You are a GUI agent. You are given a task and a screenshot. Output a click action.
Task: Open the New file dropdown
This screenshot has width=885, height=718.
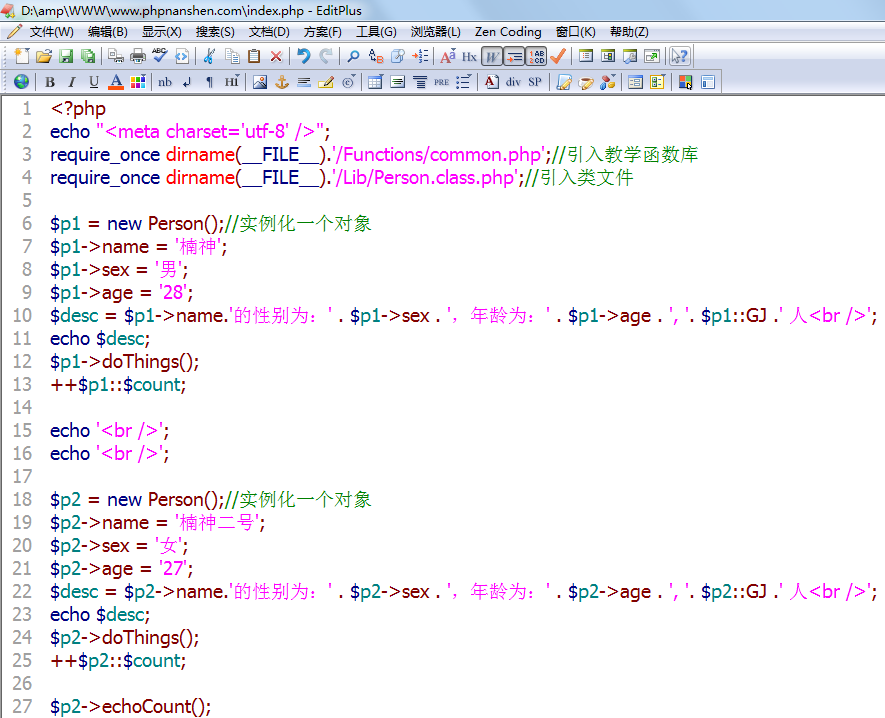click(21, 56)
